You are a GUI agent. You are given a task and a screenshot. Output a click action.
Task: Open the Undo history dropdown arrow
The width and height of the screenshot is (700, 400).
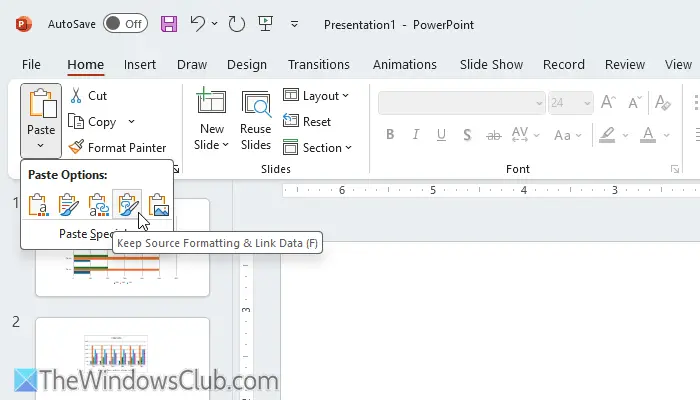[214, 24]
